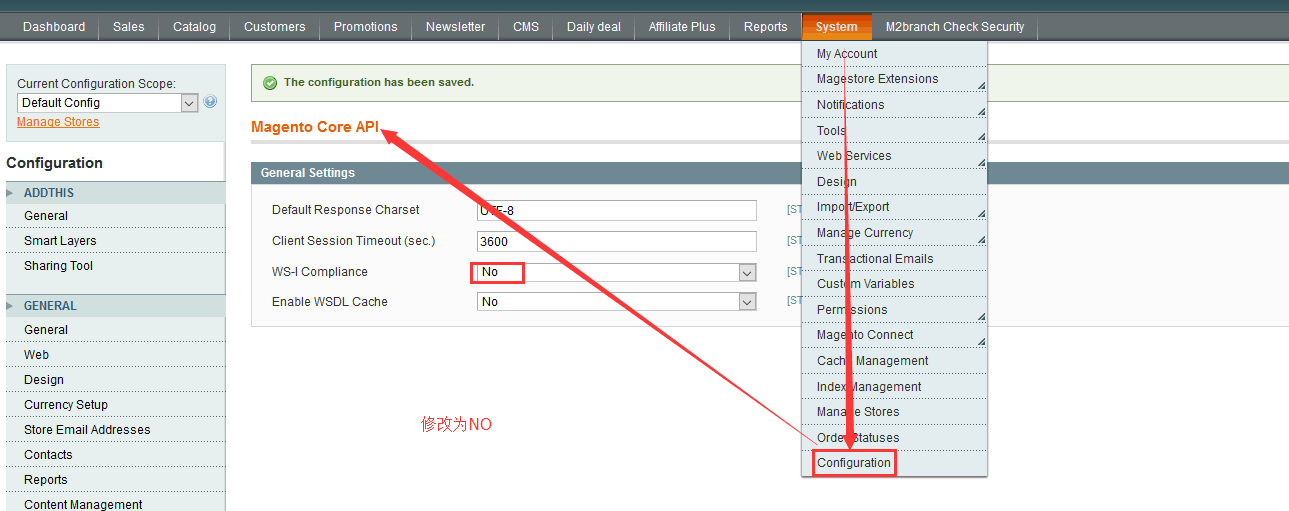Open the M2branch Check Security menu

coord(954,27)
